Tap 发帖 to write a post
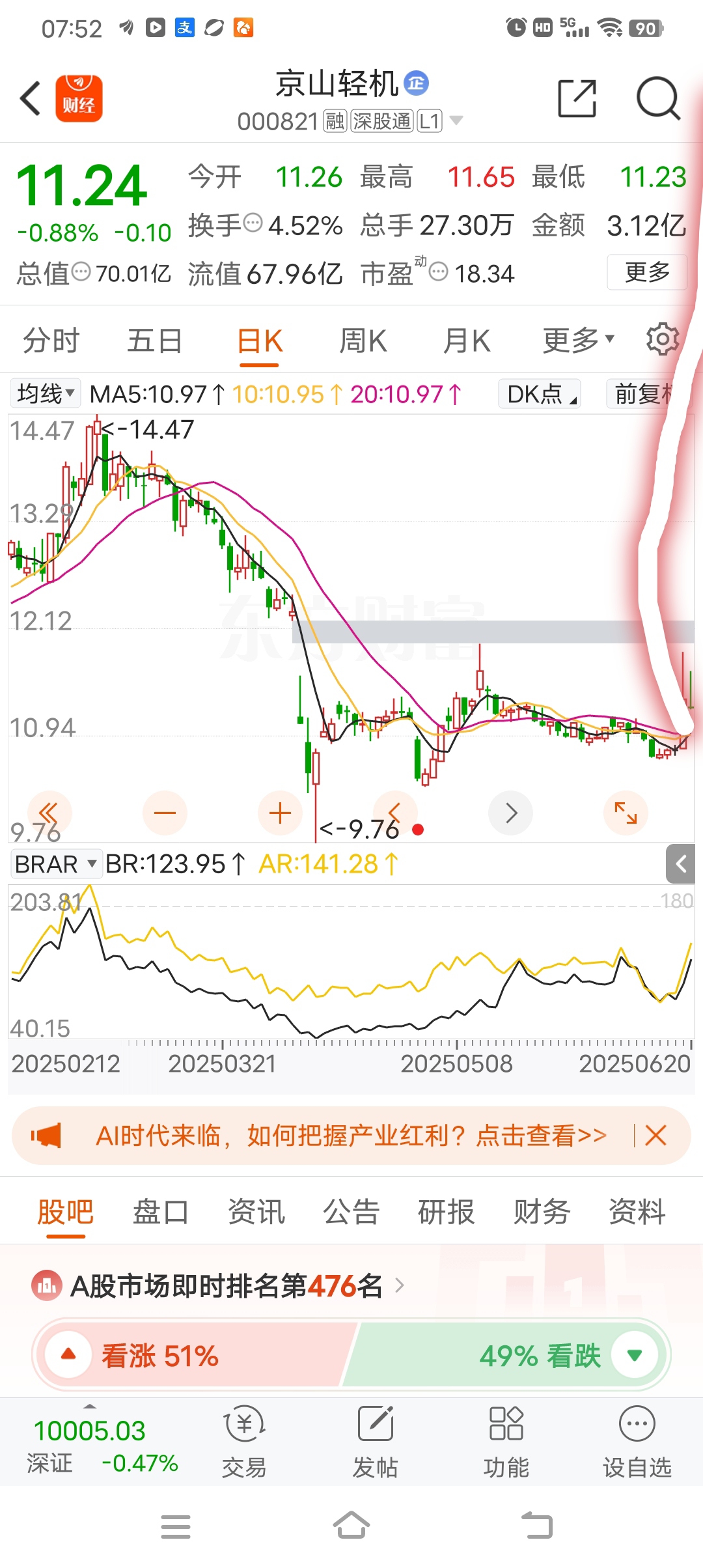Image resolution: width=703 pixels, height=1568 pixels. click(376, 1441)
